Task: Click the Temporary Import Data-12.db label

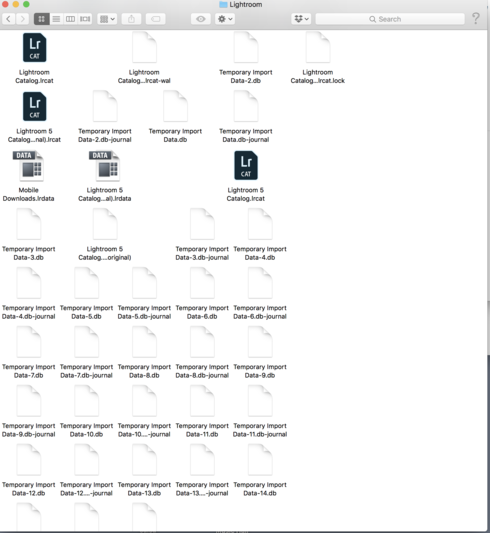Action: [x=29, y=489]
